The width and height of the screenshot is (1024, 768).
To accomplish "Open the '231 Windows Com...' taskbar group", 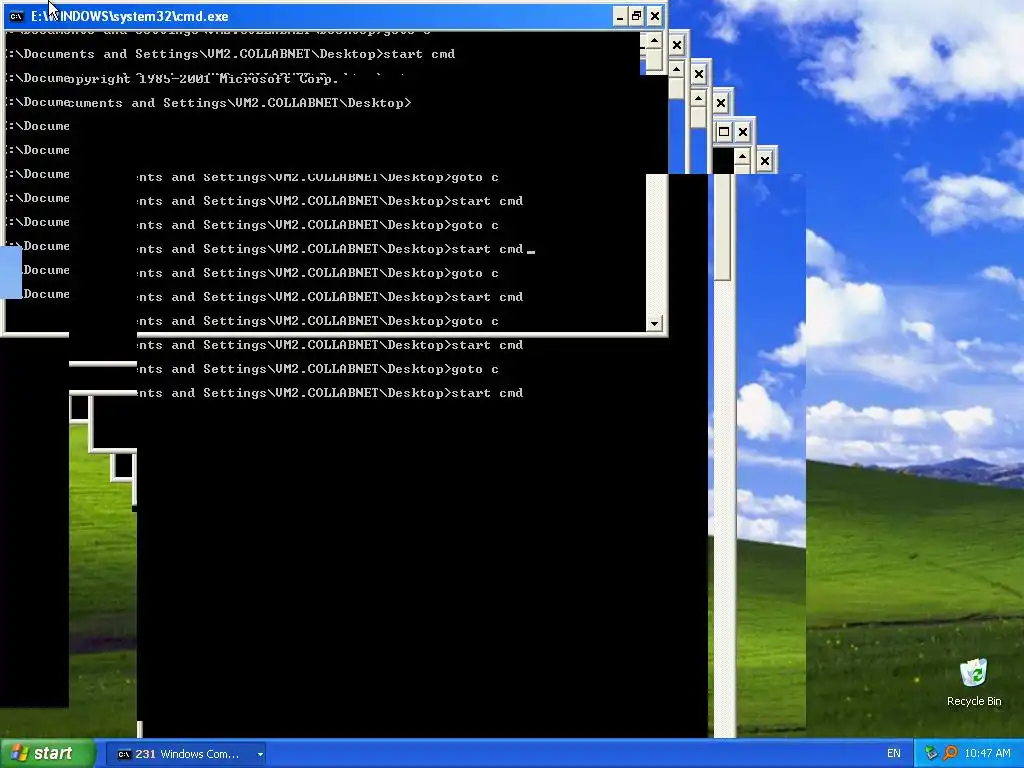I will click(x=185, y=754).
